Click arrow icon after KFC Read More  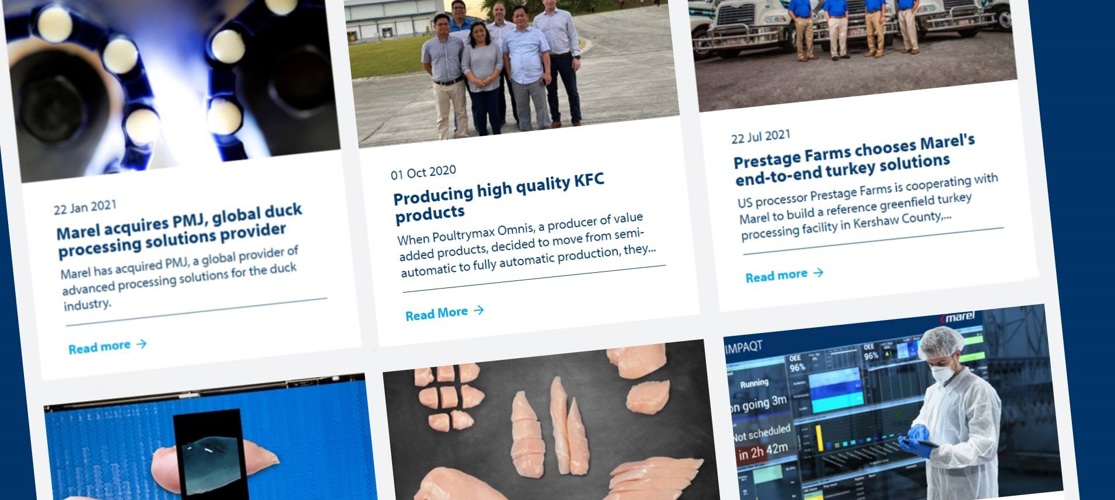[479, 310]
